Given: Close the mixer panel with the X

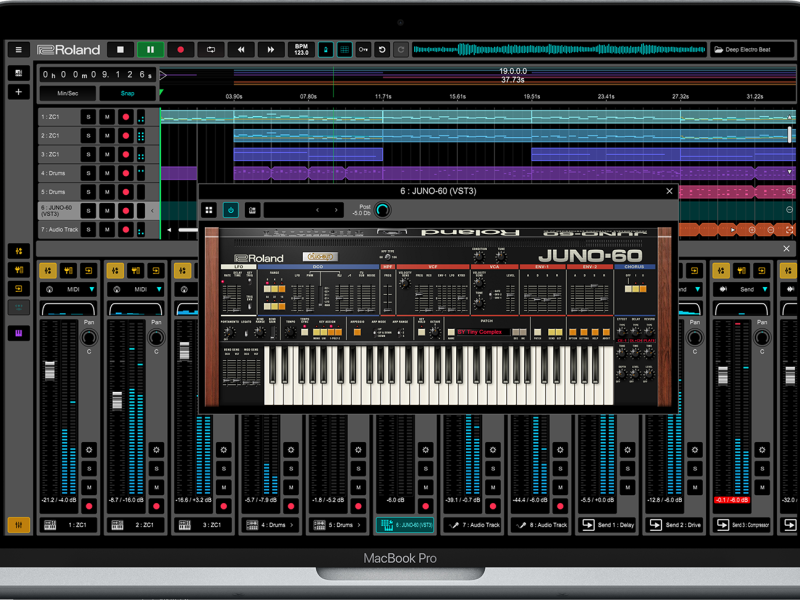Looking at the screenshot, I should point(786,248).
